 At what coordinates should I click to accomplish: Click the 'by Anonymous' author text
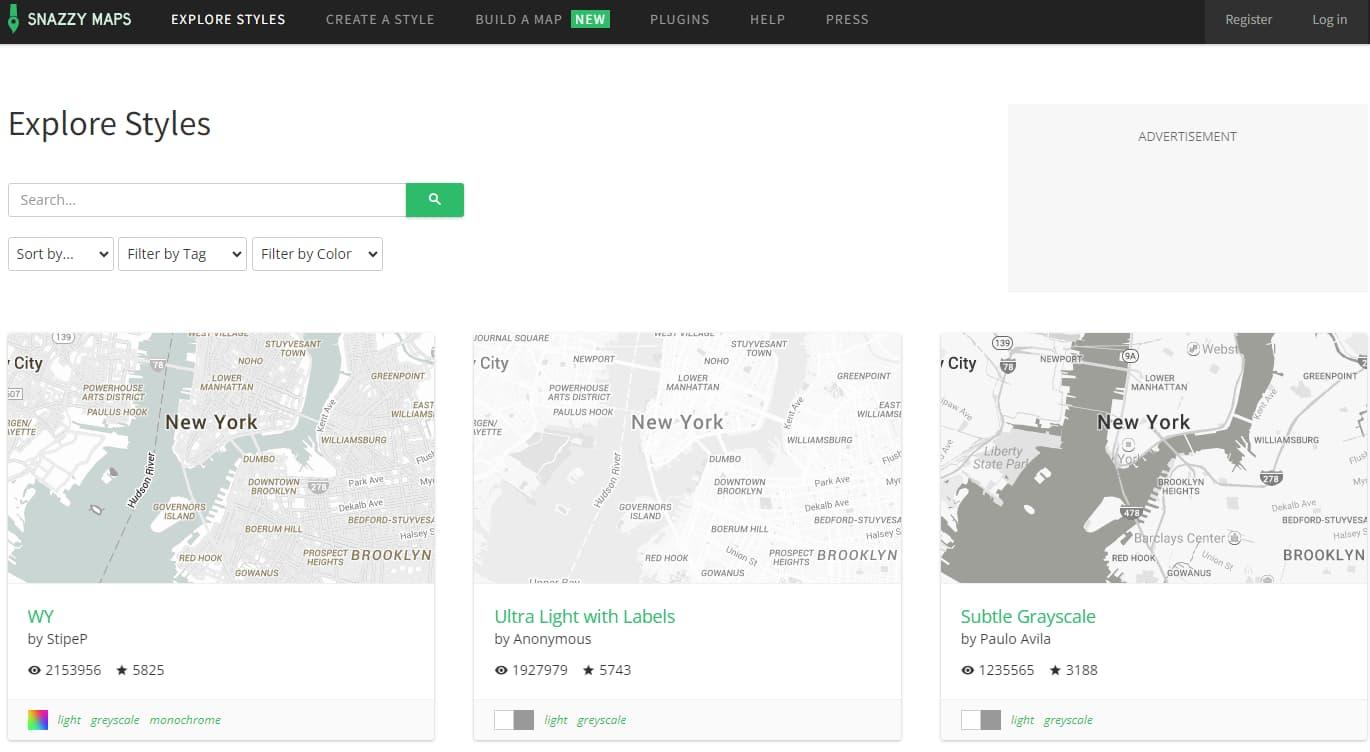[x=543, y=639]
